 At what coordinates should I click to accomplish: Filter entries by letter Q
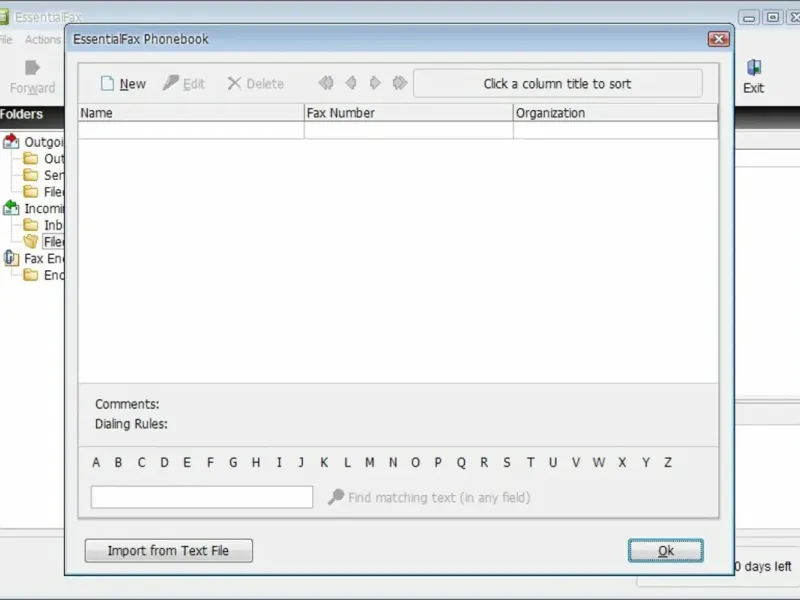(x=461, y=462)
